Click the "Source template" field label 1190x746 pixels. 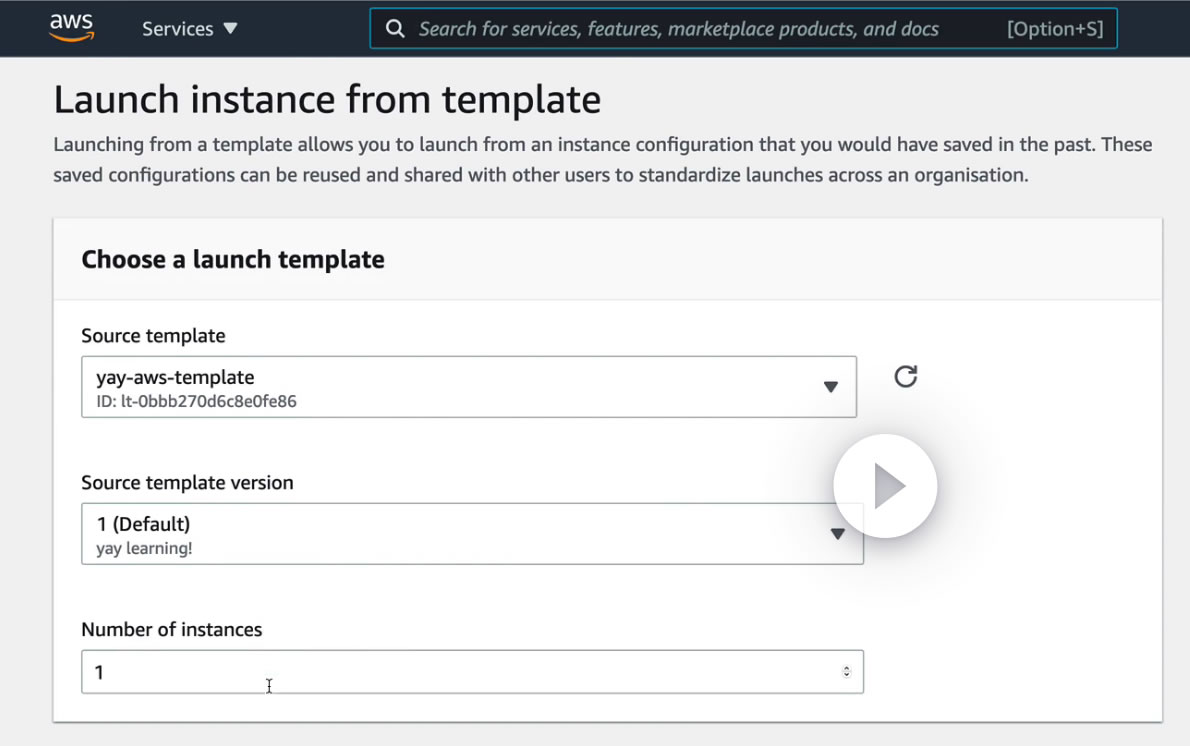pyautogui.click(x=153, y=336)
